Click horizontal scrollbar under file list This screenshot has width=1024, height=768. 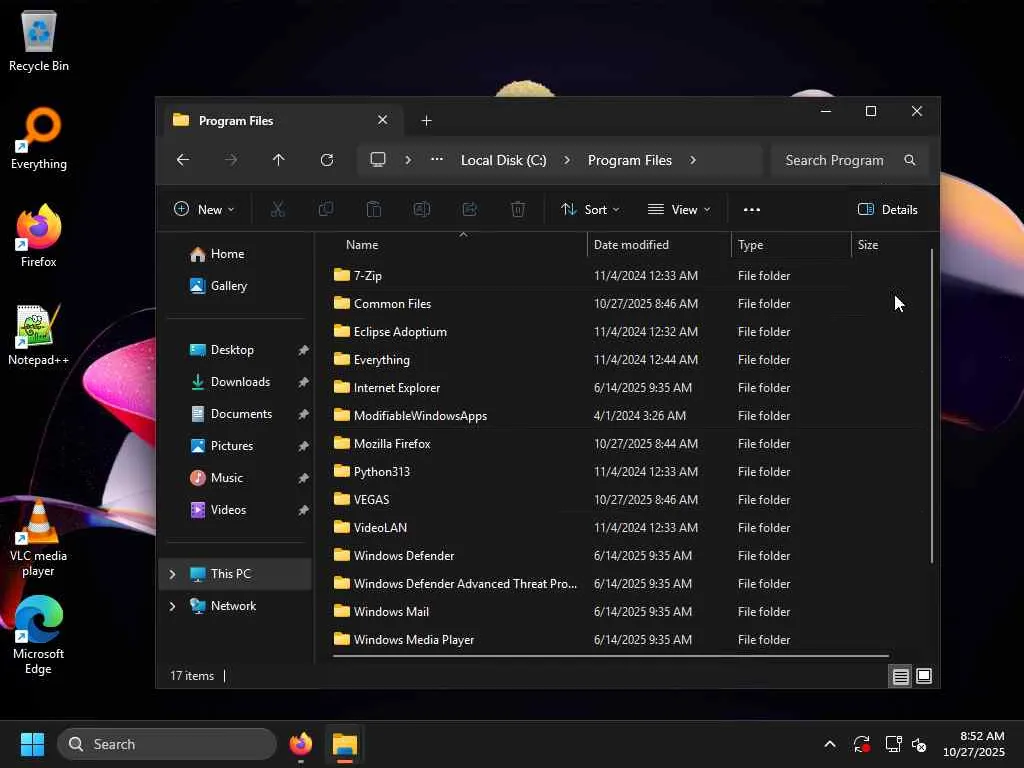611,656
